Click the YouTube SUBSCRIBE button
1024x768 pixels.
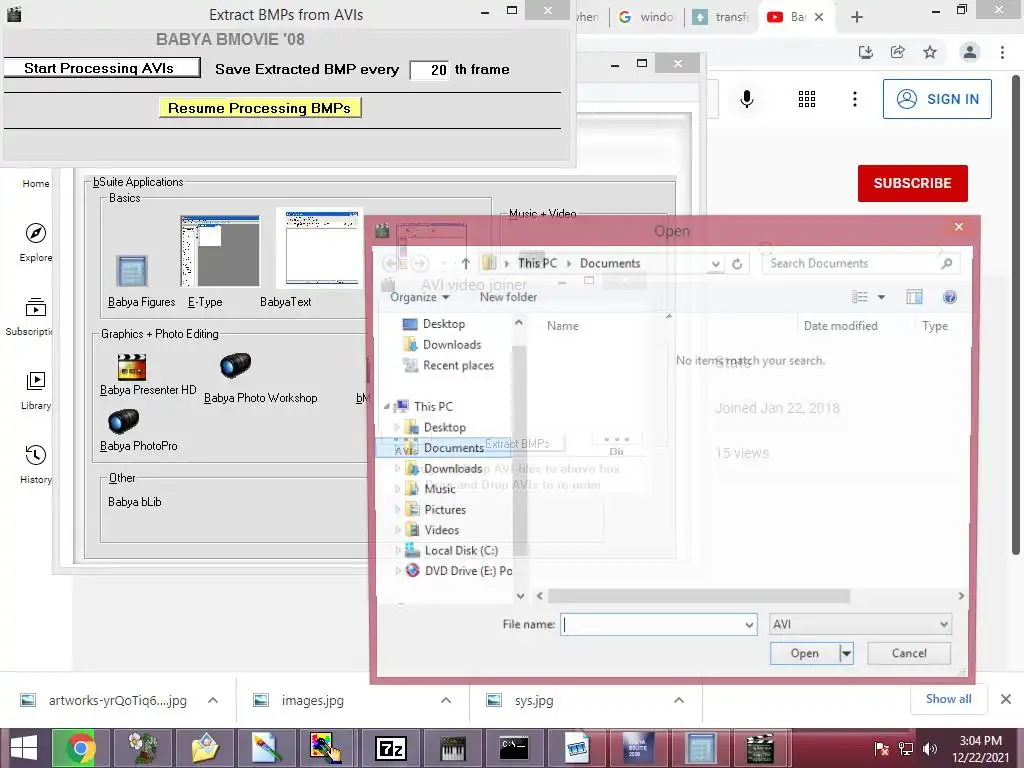(x=912, y=184)
